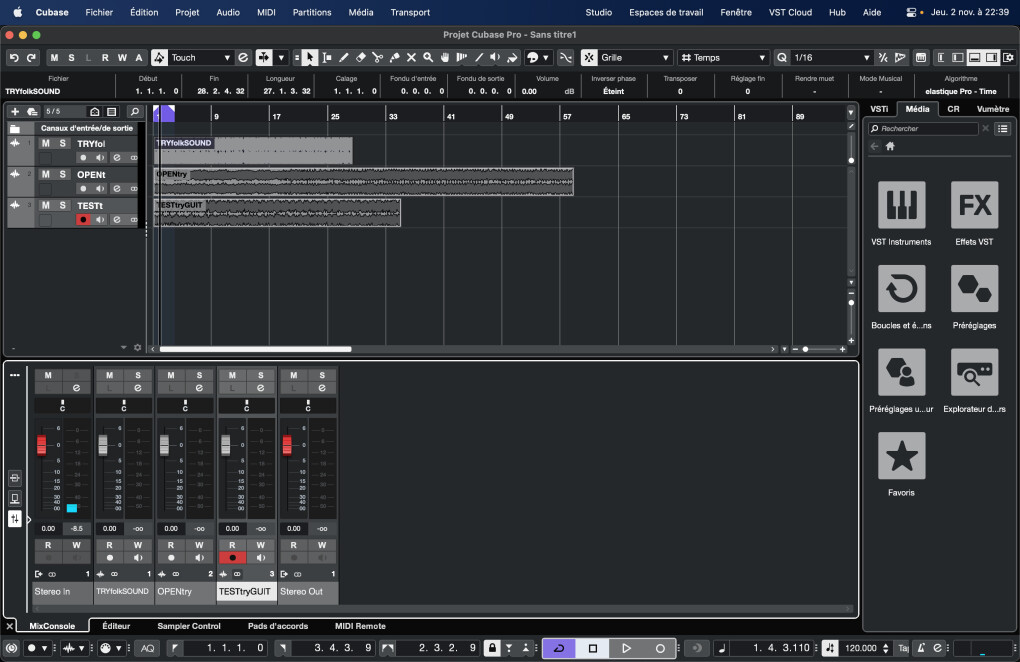Toggle Auto-Scroll button in toolbar
1020x662 pixels.
tap(263, 58)
